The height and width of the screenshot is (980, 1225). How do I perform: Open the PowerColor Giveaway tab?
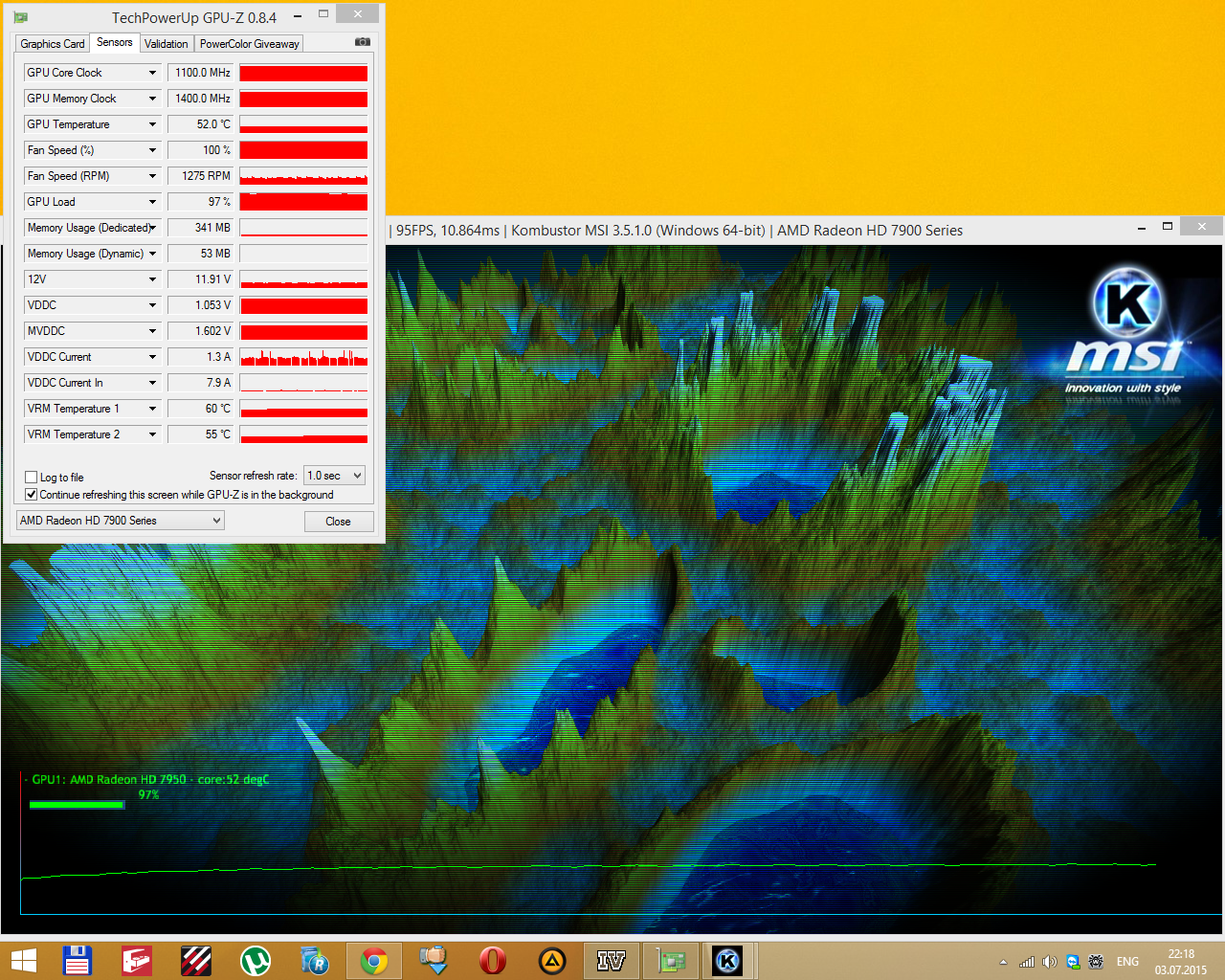[x=250, y=44]
